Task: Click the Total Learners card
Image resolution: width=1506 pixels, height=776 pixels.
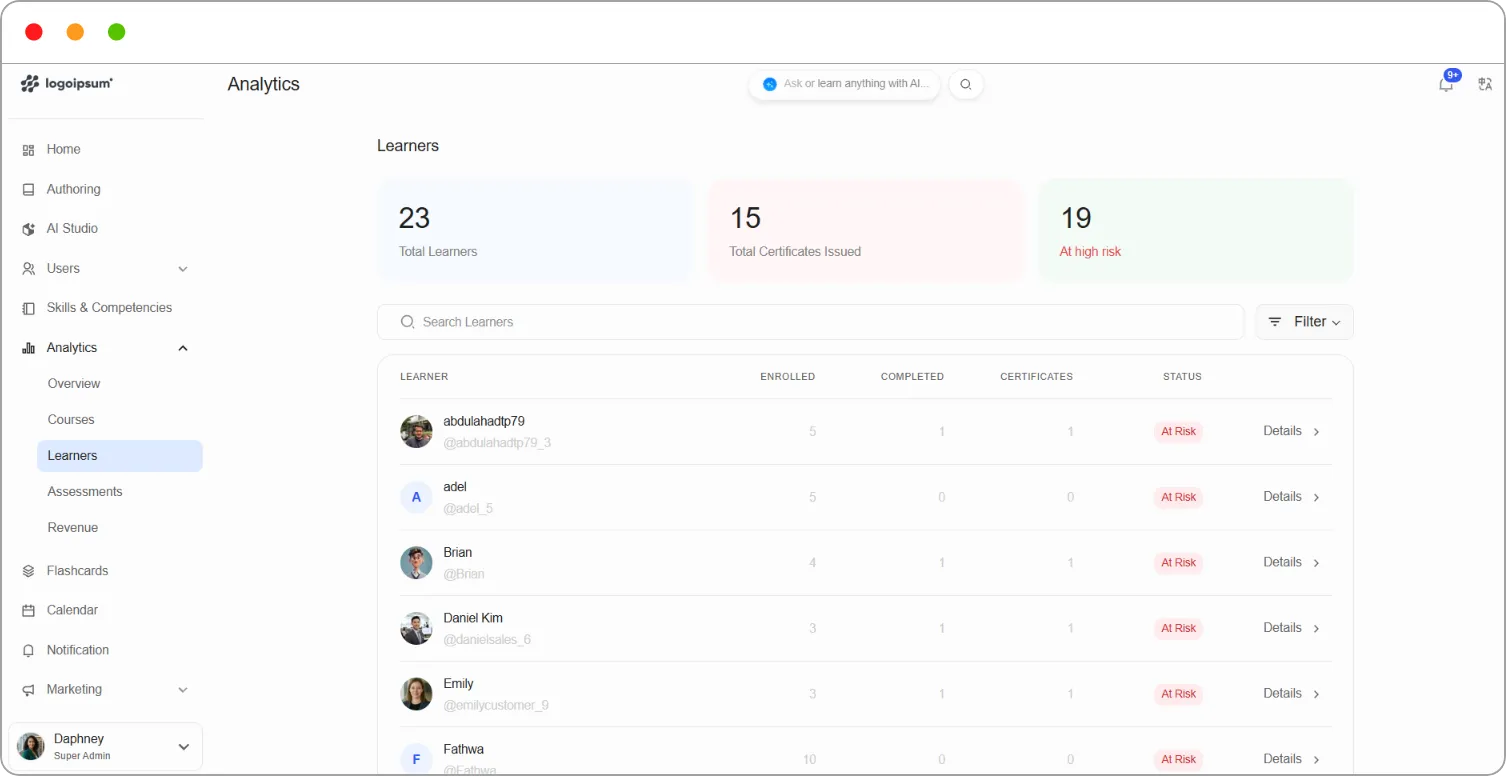Action: (x=535, y=231)
